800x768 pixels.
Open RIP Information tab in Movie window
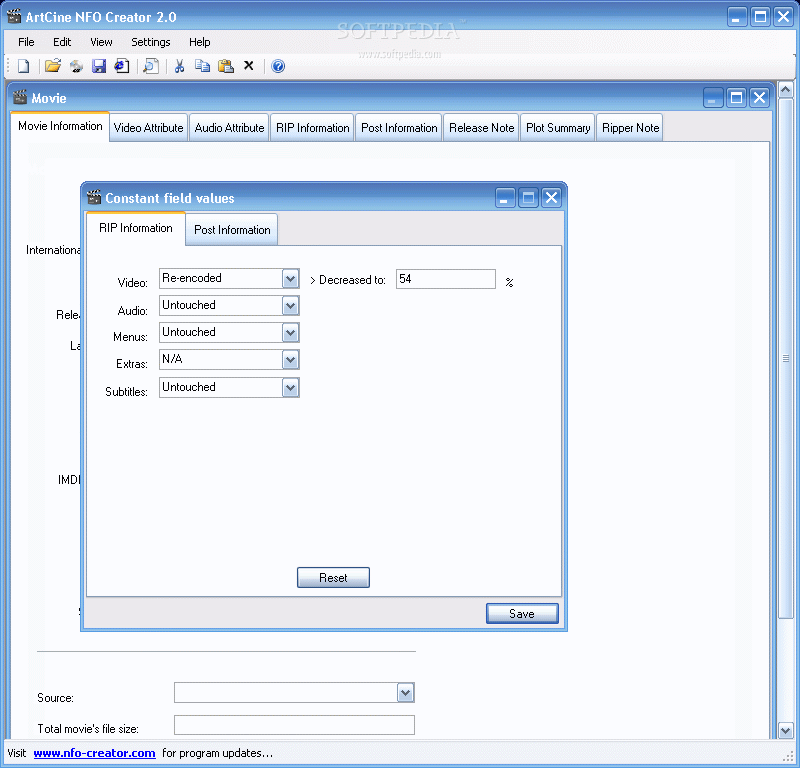point(313,128)
